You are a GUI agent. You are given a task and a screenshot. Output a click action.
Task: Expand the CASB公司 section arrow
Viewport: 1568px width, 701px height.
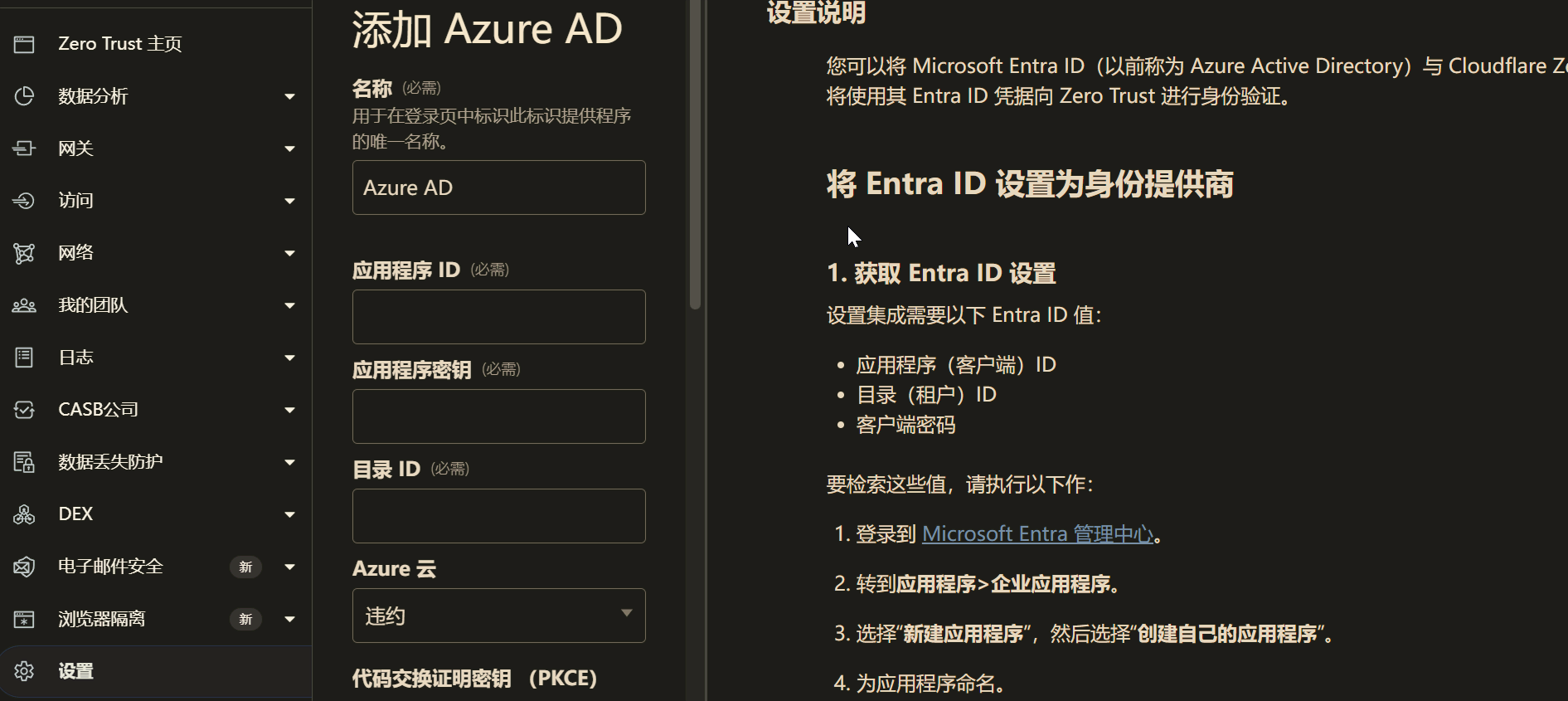pos(289,411)
